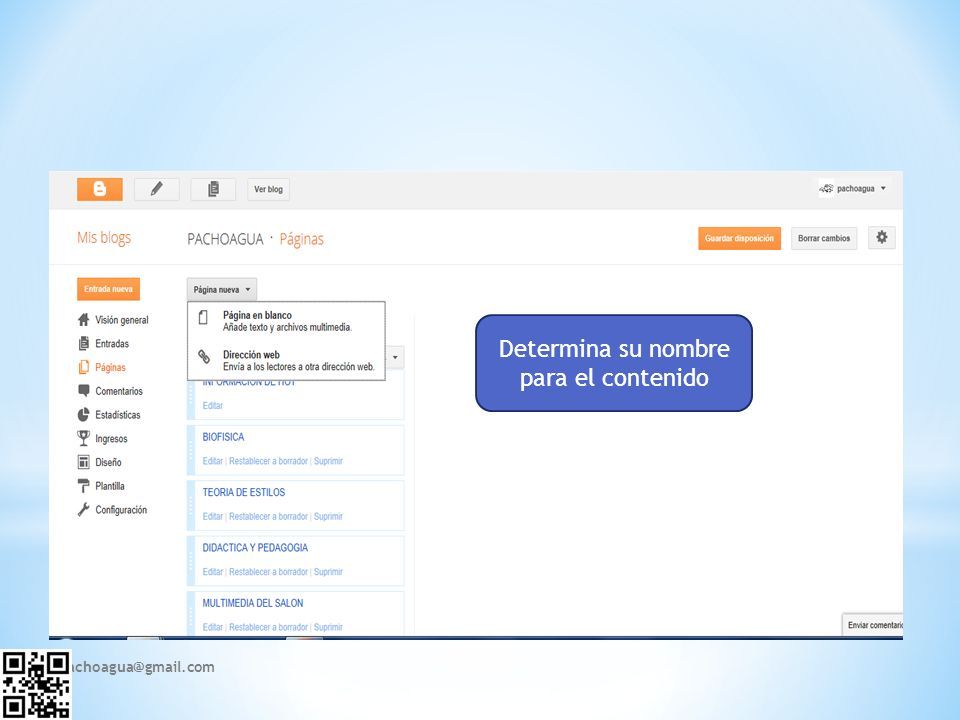Click Suprimir under DIDACTICA Y PEDAGOGIA
Viewport: 960px width, 720px height.
[x=328, y=572]
